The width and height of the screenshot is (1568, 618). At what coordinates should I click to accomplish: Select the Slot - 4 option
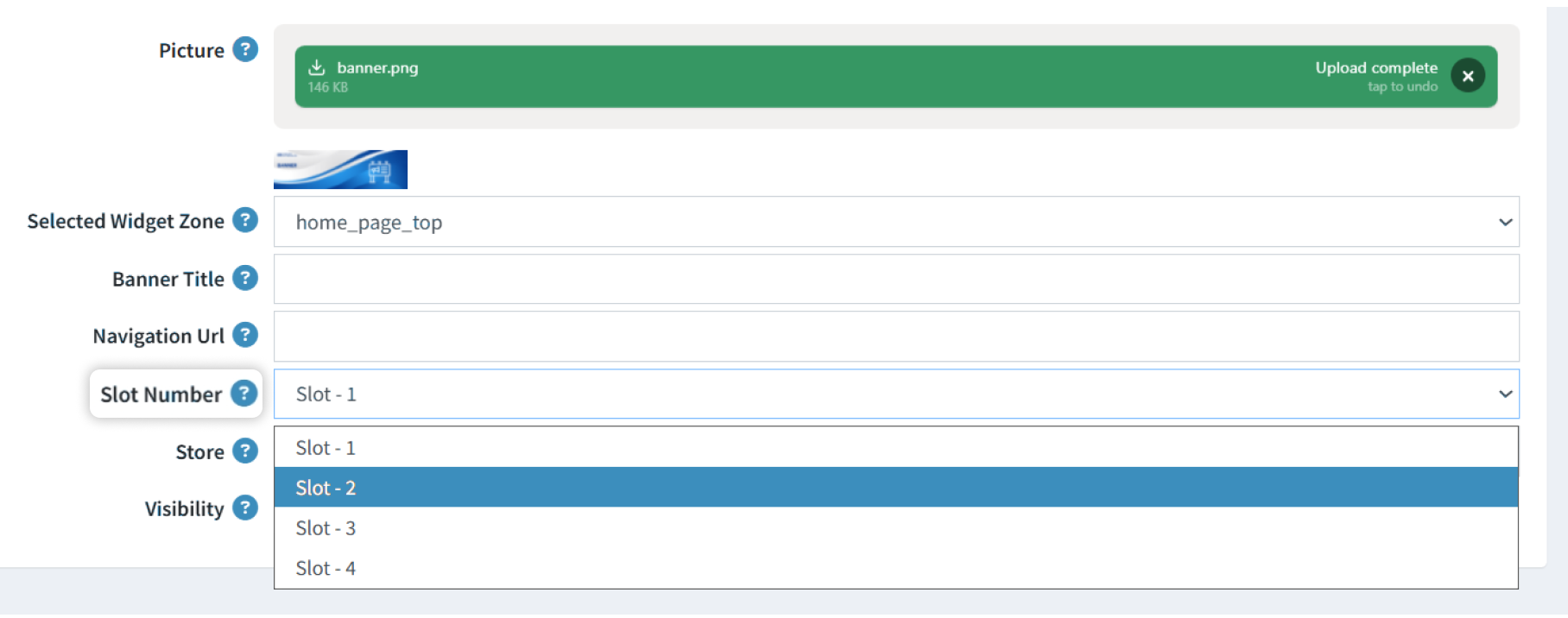(x=896, y=568)
